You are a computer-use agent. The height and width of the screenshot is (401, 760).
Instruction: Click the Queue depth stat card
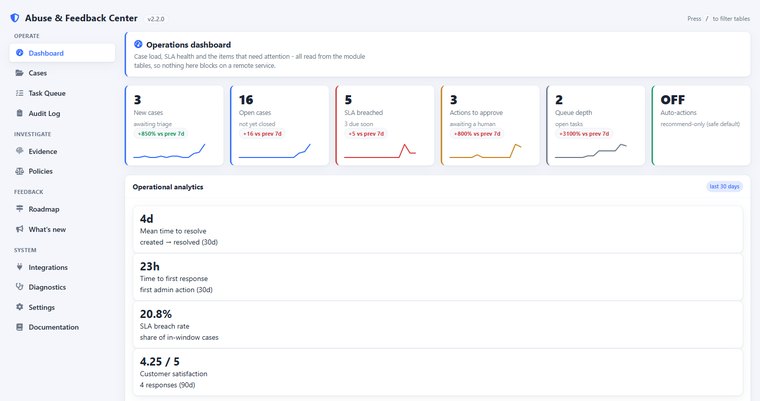[596, 126]
